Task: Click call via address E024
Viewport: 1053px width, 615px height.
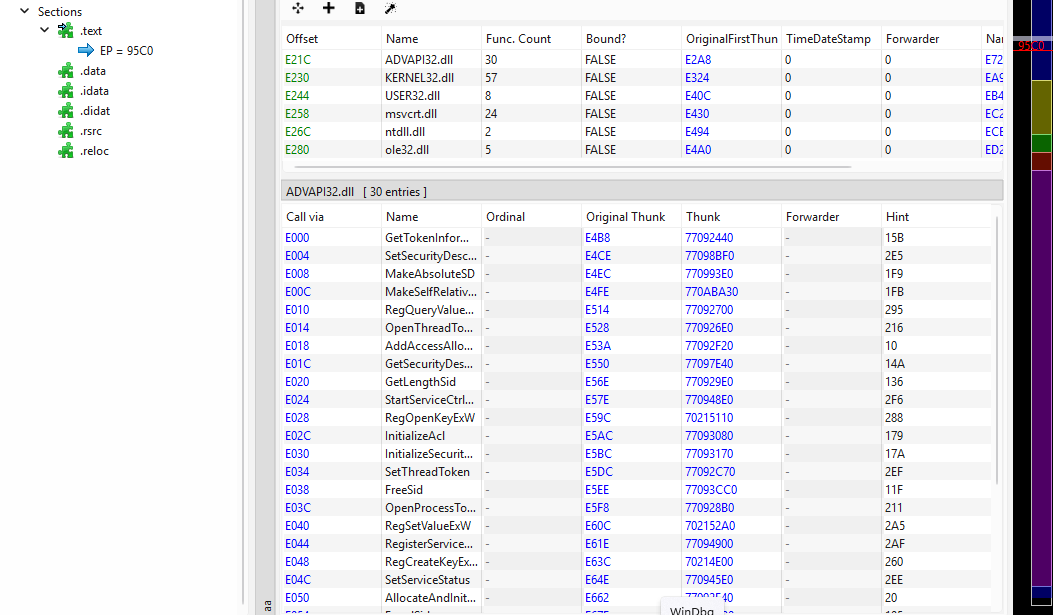Action: [297, 400]
